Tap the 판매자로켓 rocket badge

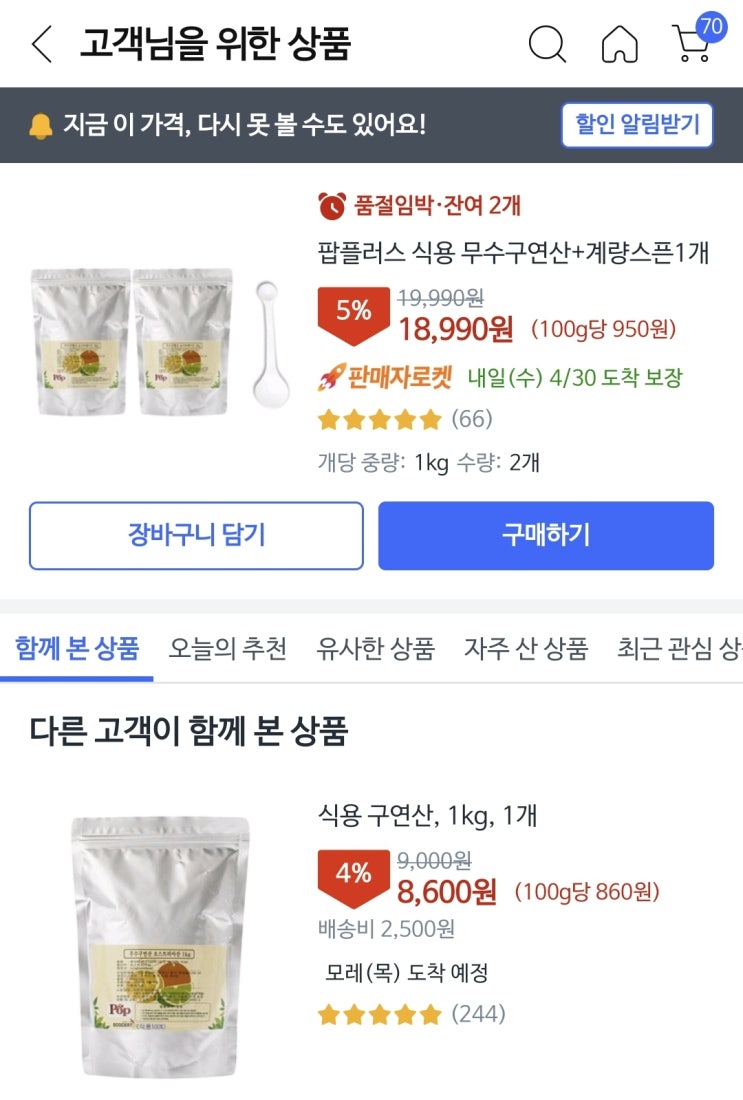386,378
